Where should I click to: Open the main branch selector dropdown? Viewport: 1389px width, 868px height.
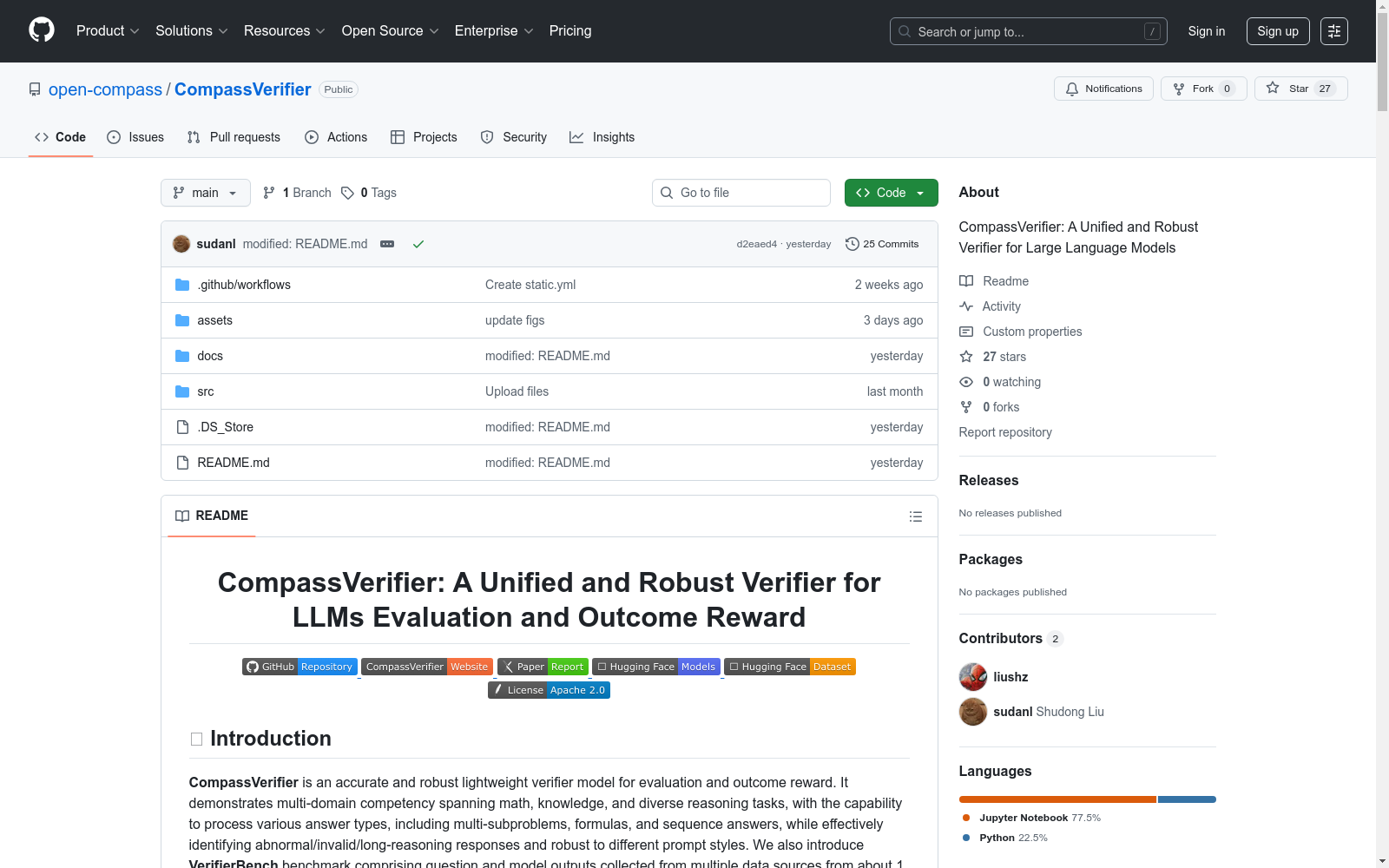206,193
